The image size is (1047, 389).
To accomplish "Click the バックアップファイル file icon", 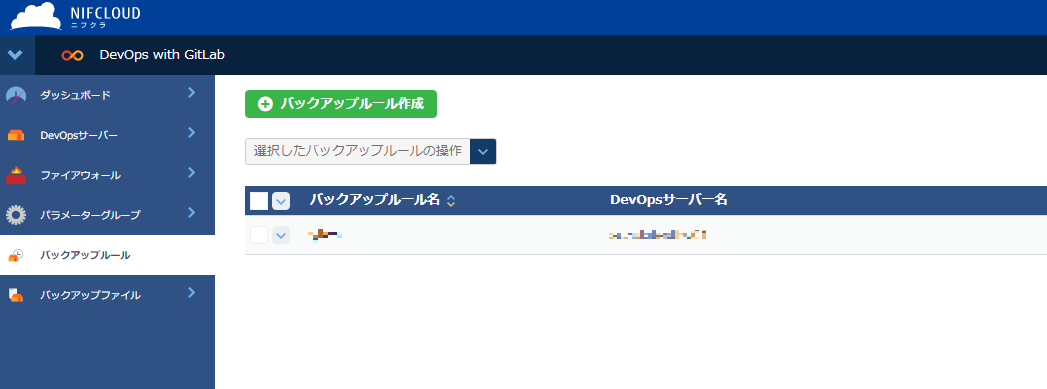I will (16, 295).
